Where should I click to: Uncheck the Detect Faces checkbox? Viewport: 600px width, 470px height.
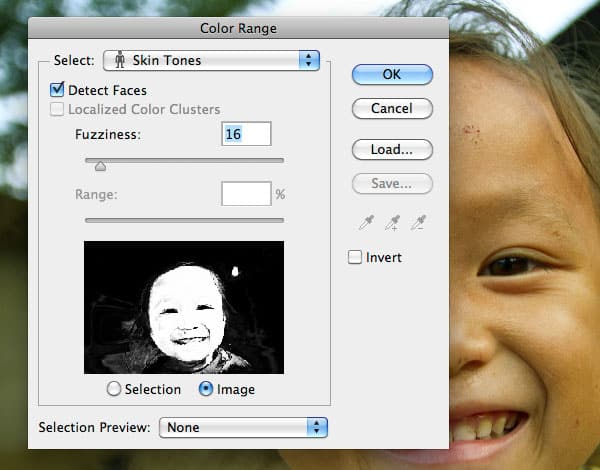57,90
